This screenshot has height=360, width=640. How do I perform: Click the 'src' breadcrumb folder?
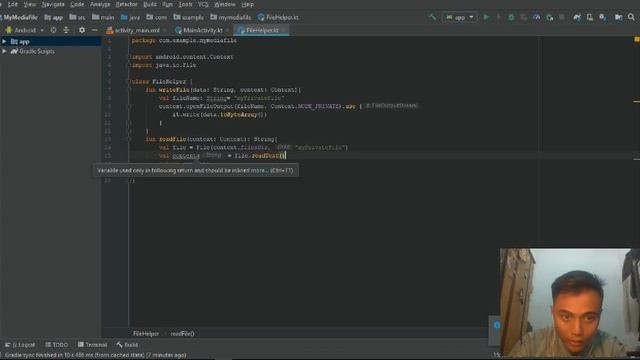tap(77, 17)
